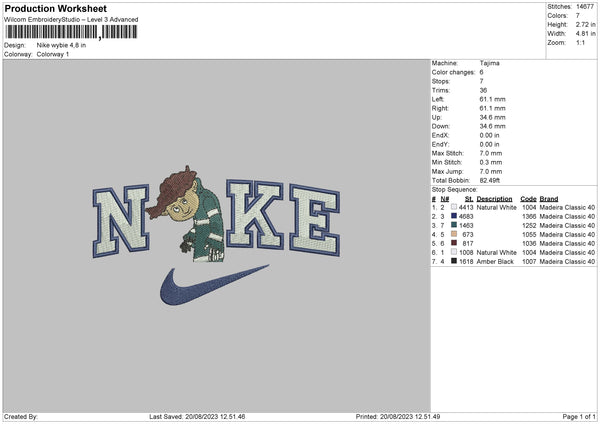Click the Nike wybie embroidery design preview
This screenshot has height=424, width=600.
[216, 235]
